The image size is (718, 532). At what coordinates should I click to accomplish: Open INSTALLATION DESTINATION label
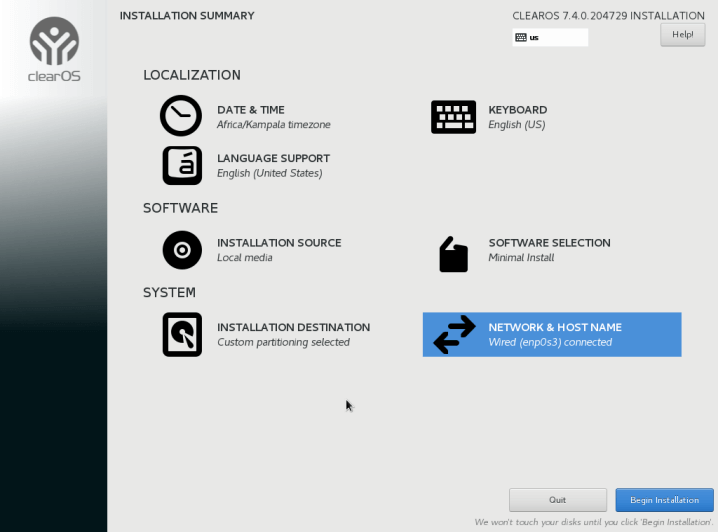click(x=294, y=327)
